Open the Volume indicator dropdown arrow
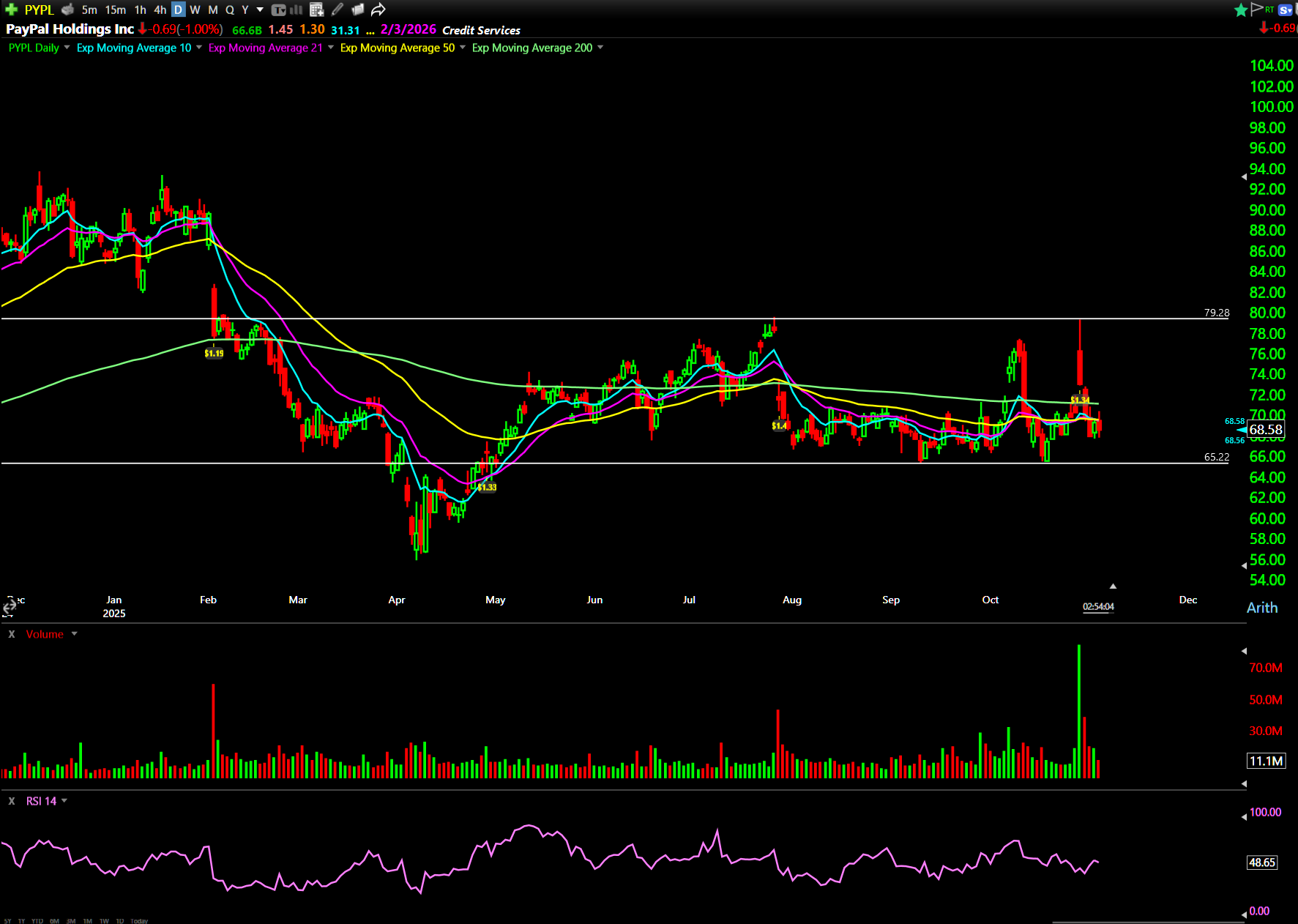 click(x=74, y=634)
